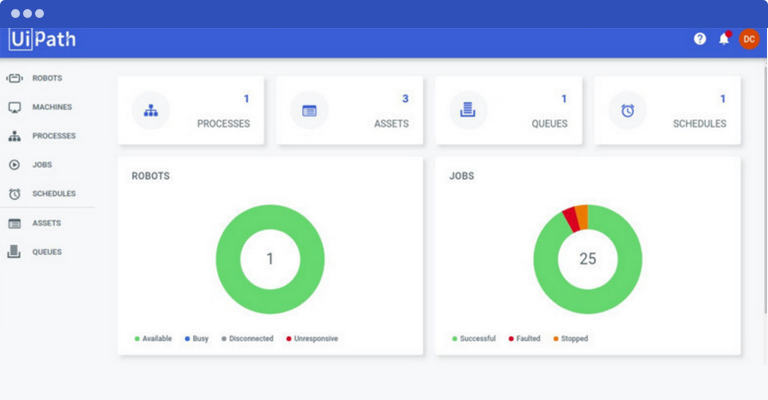
Task: Go to Machines in the sidebar
Action: pos(52,107)
